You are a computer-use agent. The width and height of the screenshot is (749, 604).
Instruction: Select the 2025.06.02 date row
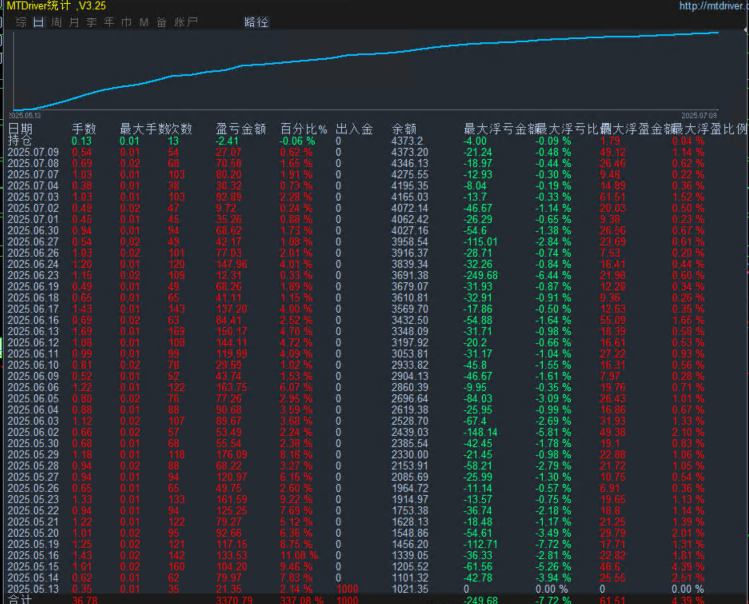pyautogui.click(x=33, y=432)
